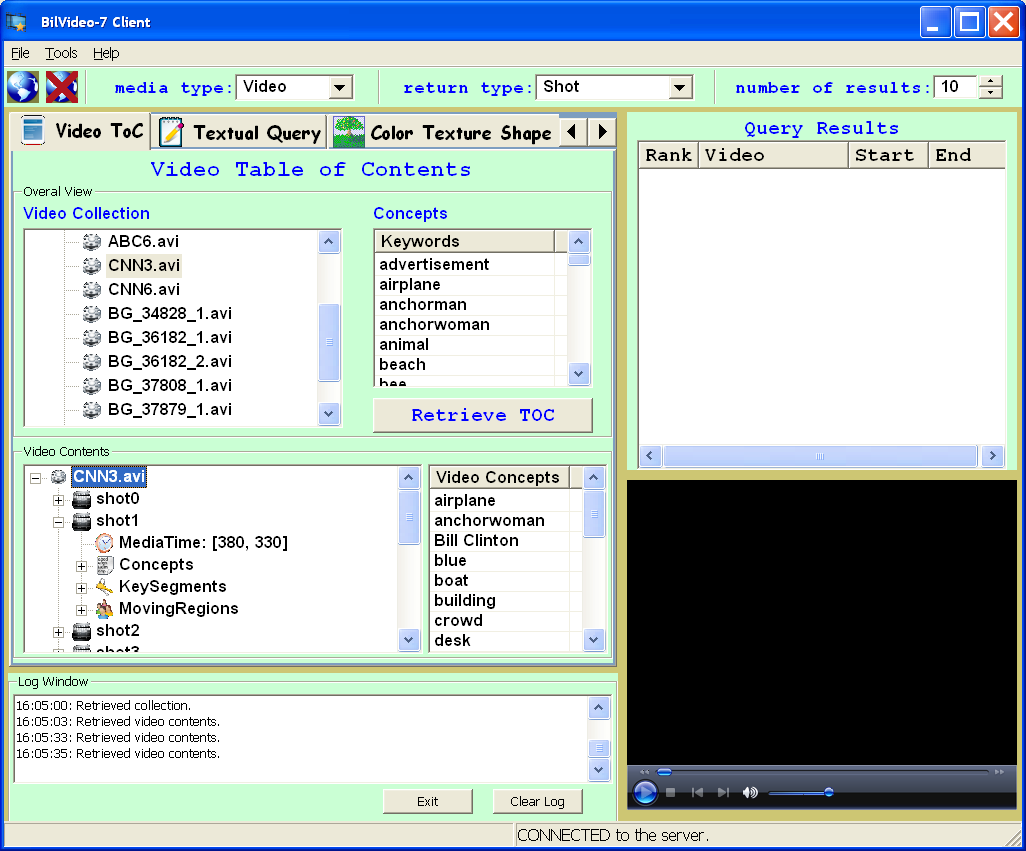1026x851 pixels.
Task: Click the stop button in media player
Action: 671,793
